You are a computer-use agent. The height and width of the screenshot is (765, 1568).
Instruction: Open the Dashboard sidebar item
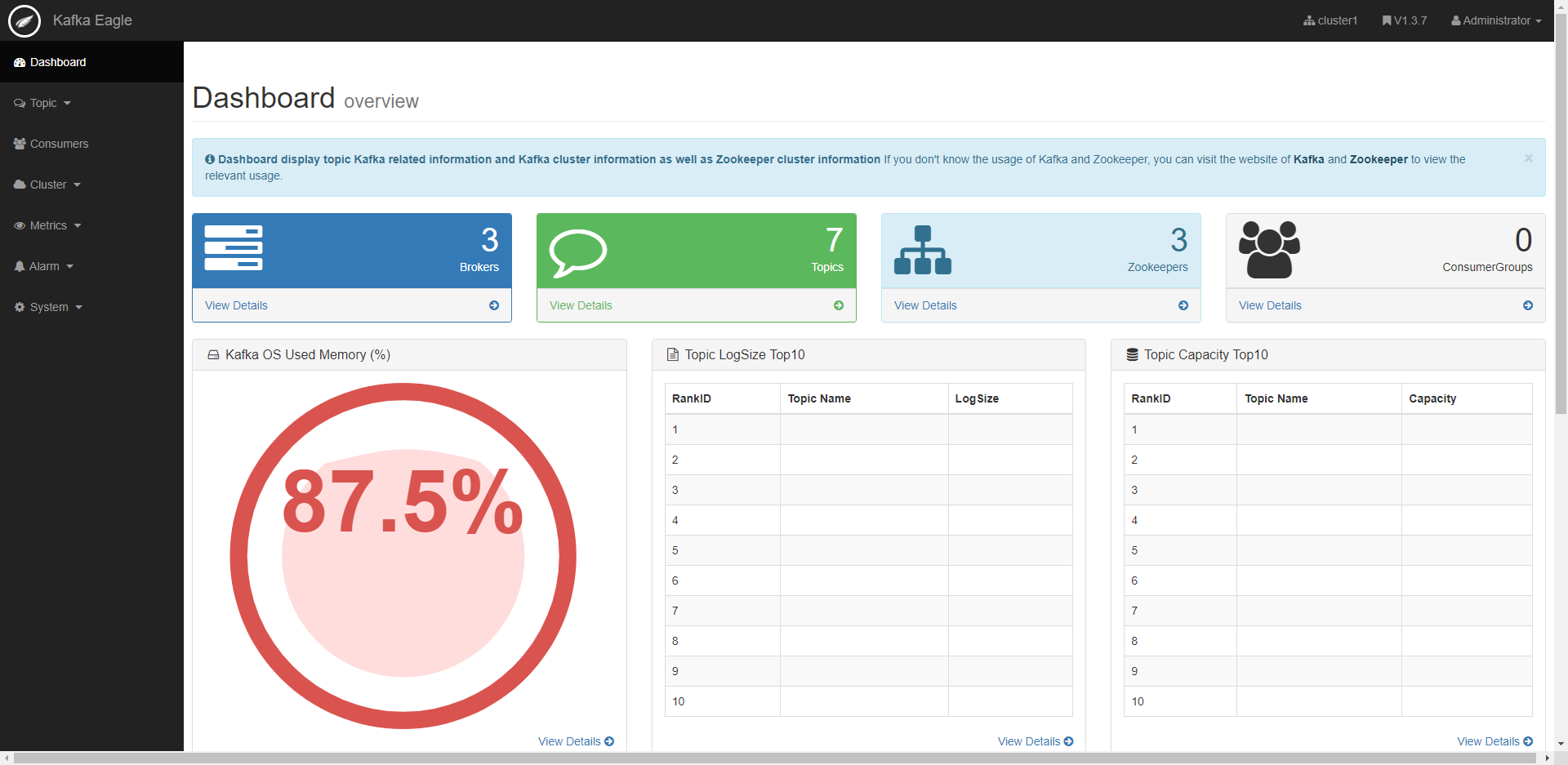(91, 62)
